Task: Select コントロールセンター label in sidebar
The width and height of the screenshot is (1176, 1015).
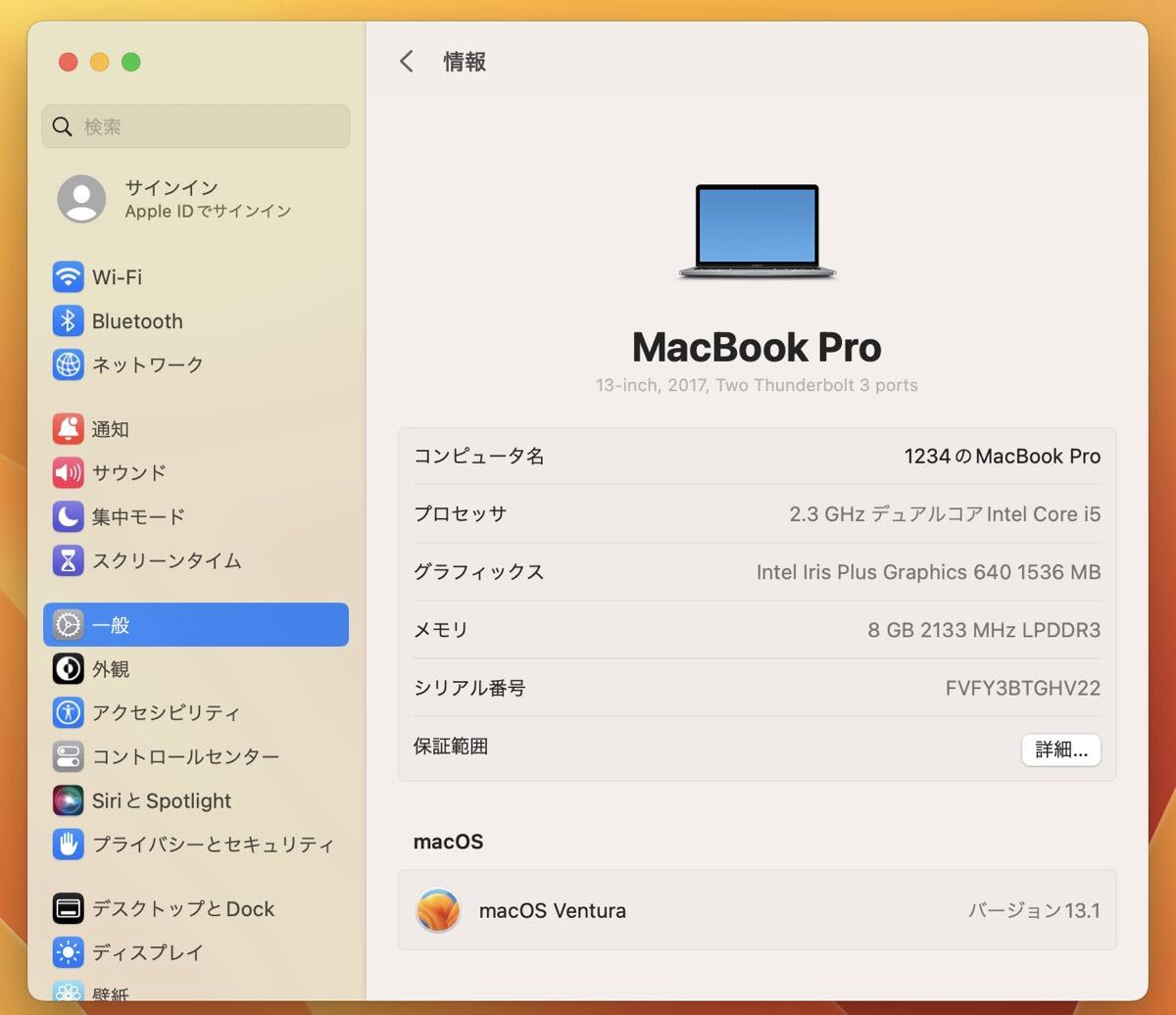Action: [186, 756]
